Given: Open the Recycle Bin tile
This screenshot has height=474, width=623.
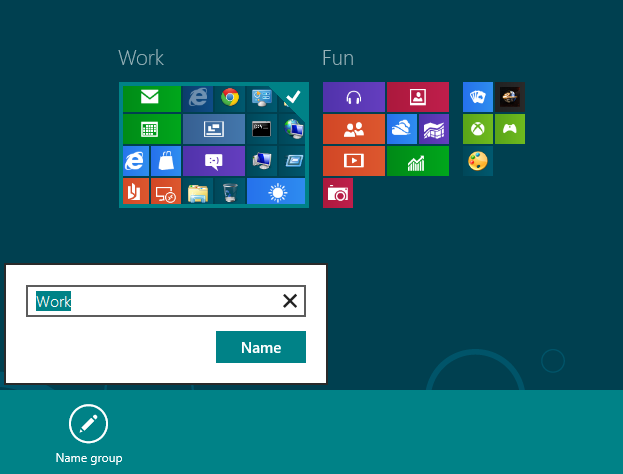Looking at the screenshot, I should [x=230, y=192].
